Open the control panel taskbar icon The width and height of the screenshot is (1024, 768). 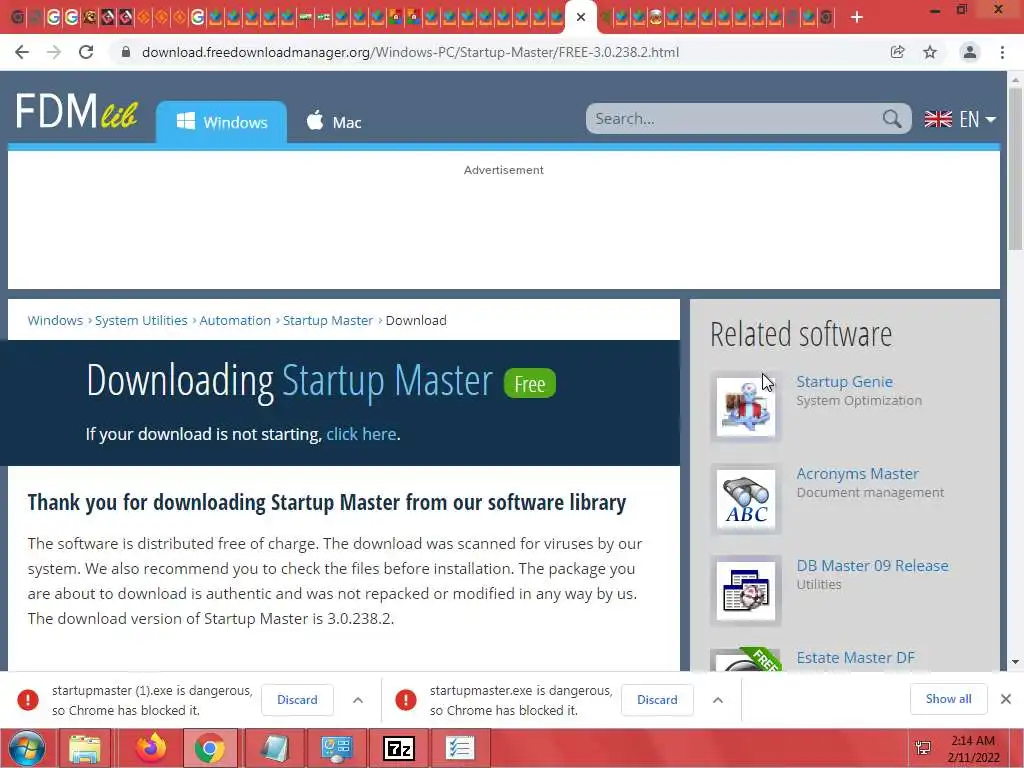click(336, 748)
